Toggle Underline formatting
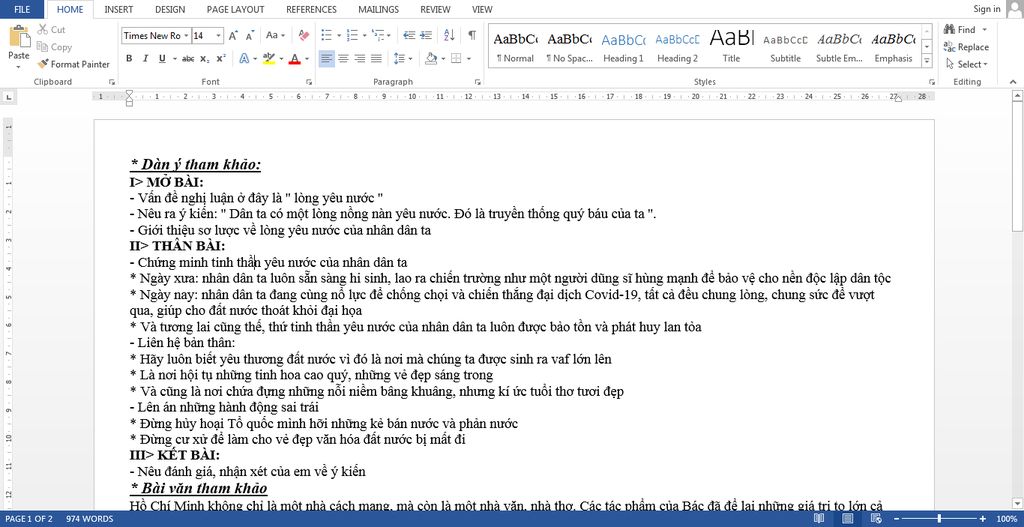1024x527 pixels. click(x=161, y=59)
